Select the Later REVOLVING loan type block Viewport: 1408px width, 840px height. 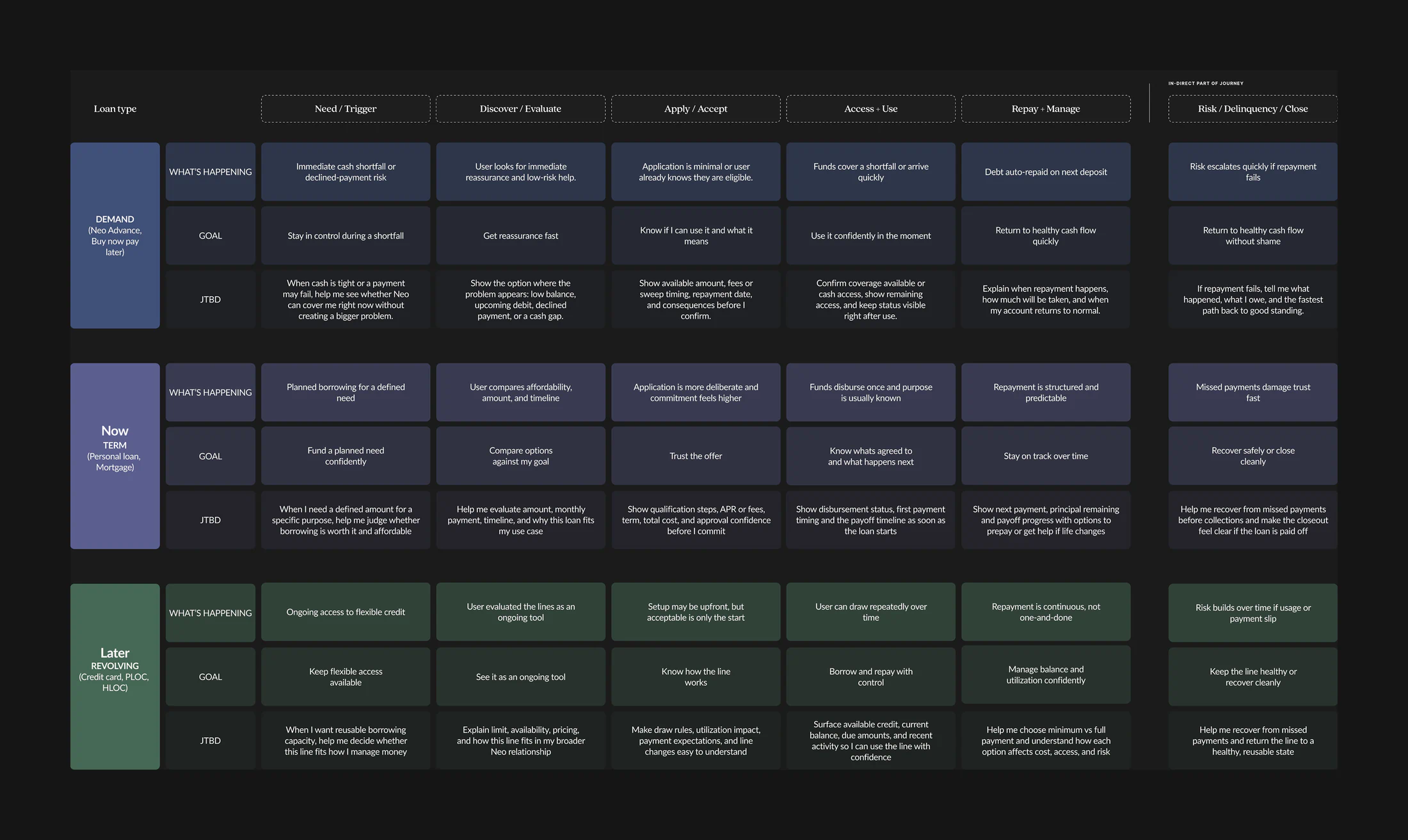[x=115, y=676]
